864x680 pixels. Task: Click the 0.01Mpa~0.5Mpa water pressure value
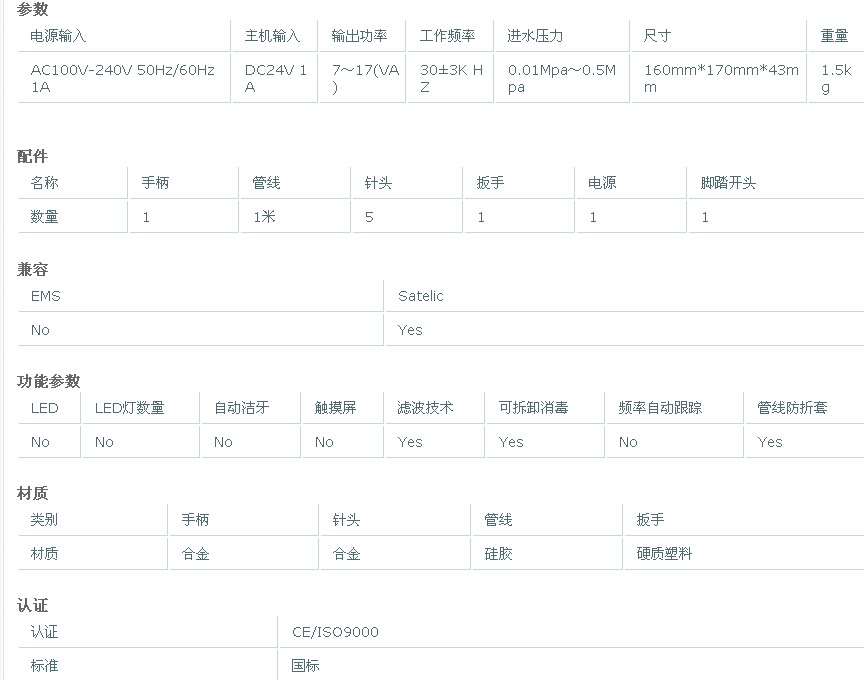point(561,78)
